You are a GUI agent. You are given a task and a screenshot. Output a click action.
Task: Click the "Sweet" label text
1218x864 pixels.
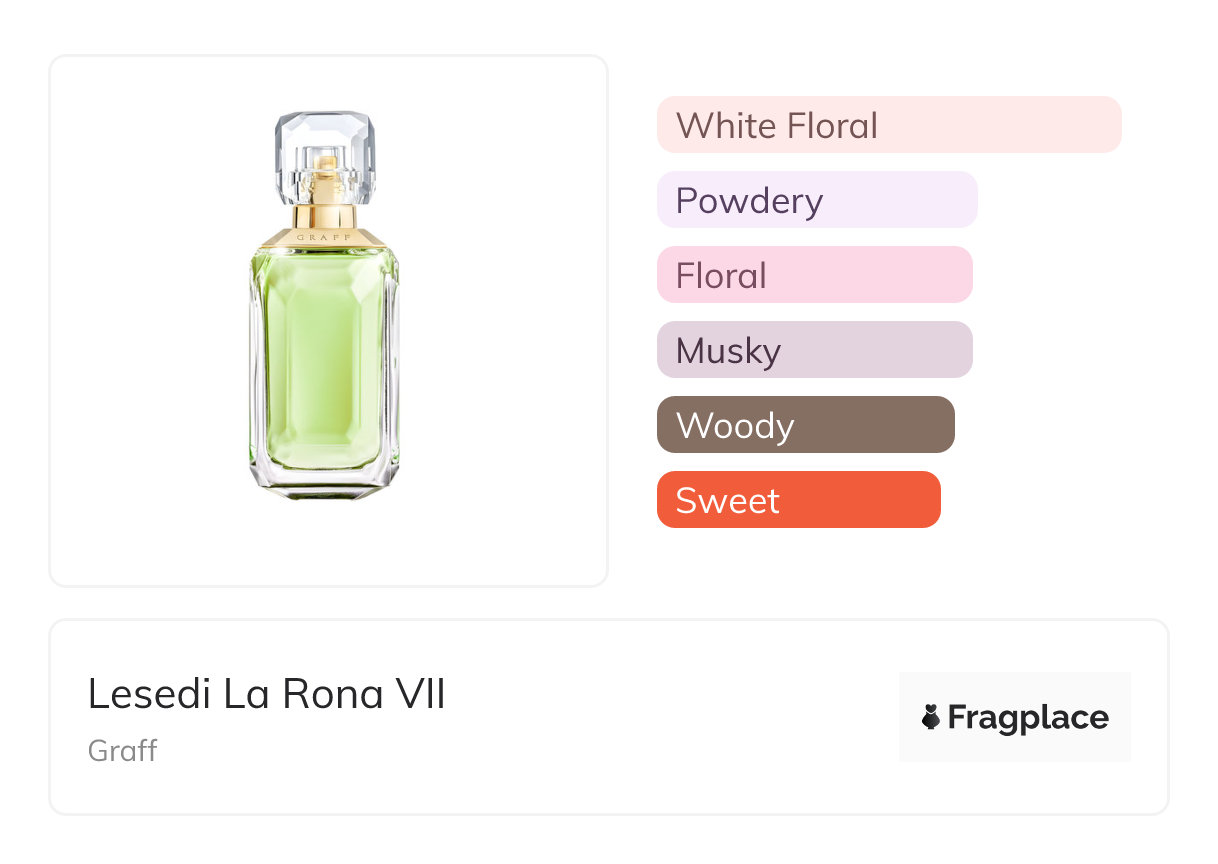[727, 500]
